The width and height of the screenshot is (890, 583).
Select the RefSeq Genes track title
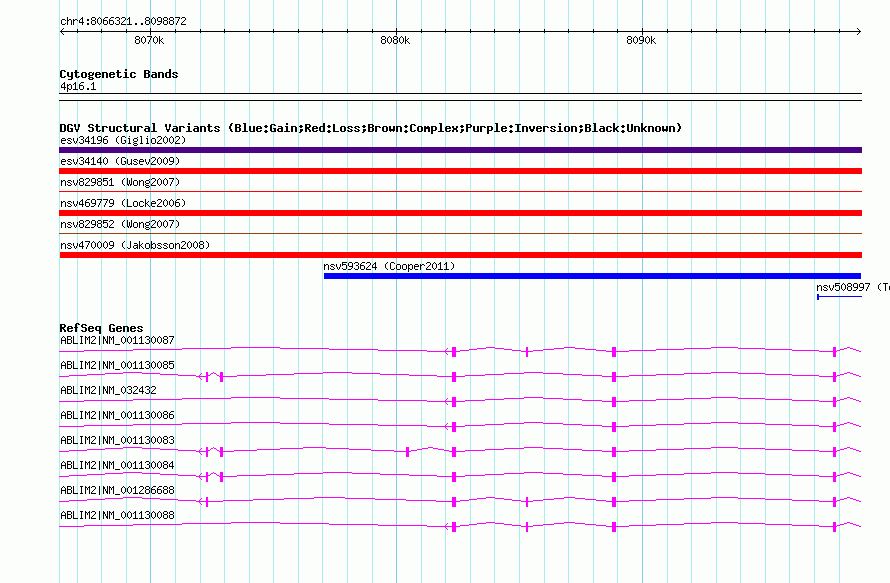tap(101, 328)
